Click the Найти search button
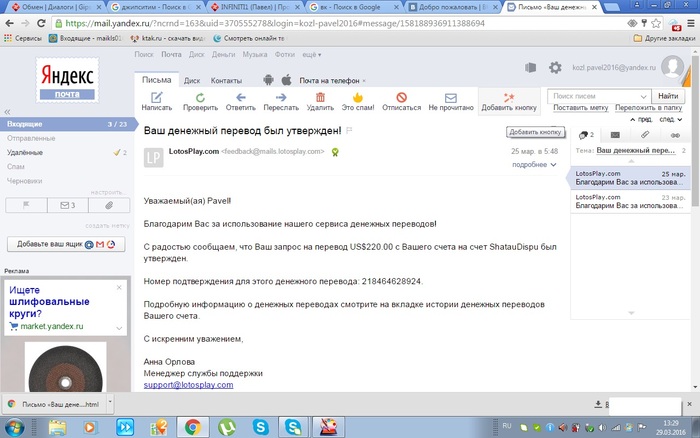This screenshot has width=700, height=438. tap(668, 96)
